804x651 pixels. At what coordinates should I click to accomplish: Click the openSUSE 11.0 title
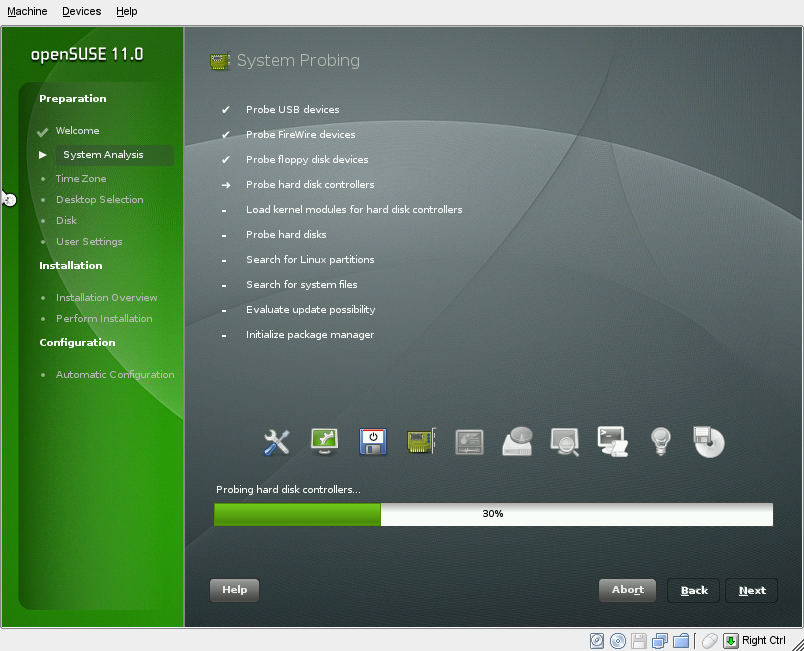(x=87, y=54)
